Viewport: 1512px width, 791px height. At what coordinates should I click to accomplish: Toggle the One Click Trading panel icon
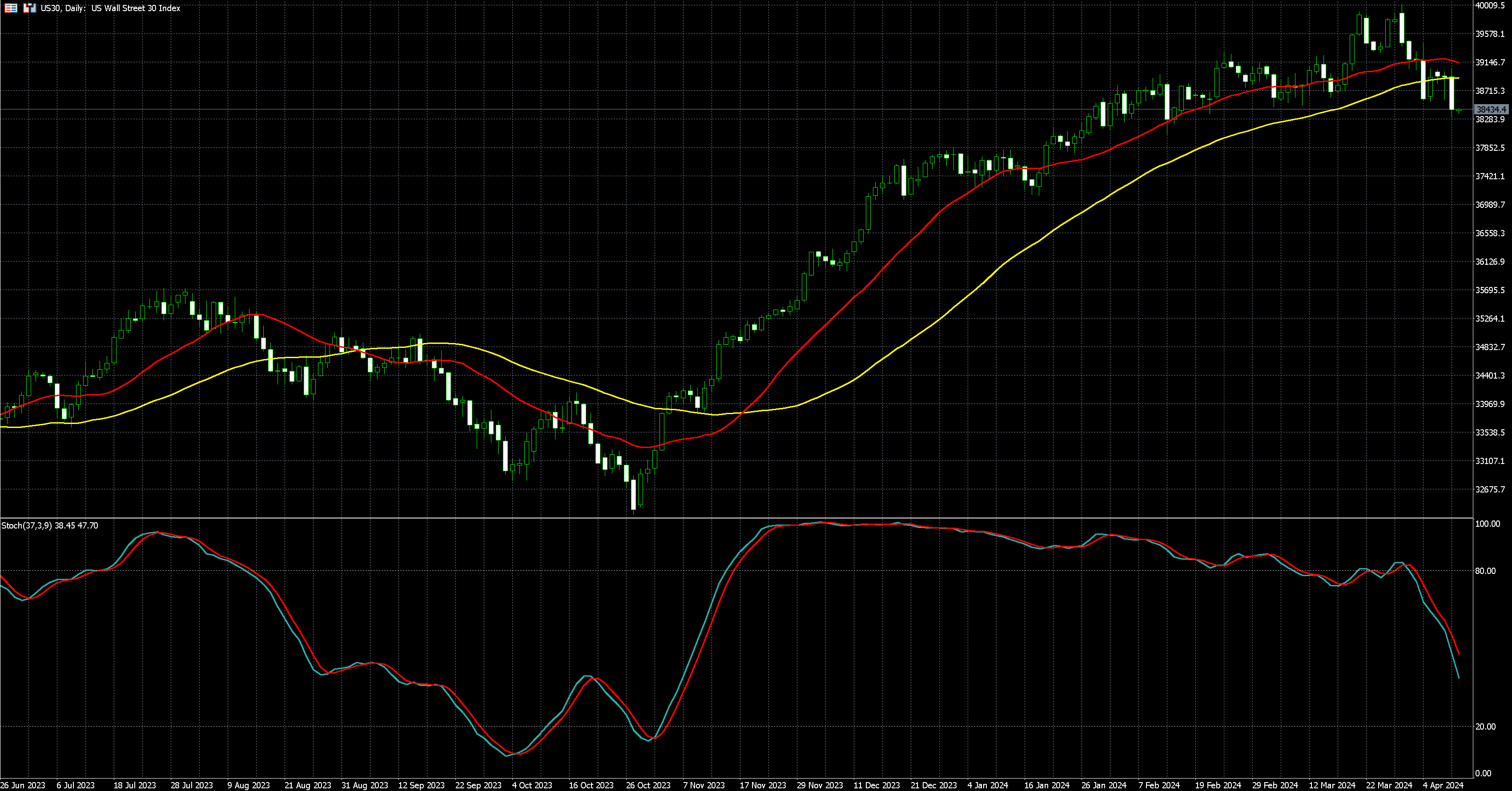(x=29, y=8)
